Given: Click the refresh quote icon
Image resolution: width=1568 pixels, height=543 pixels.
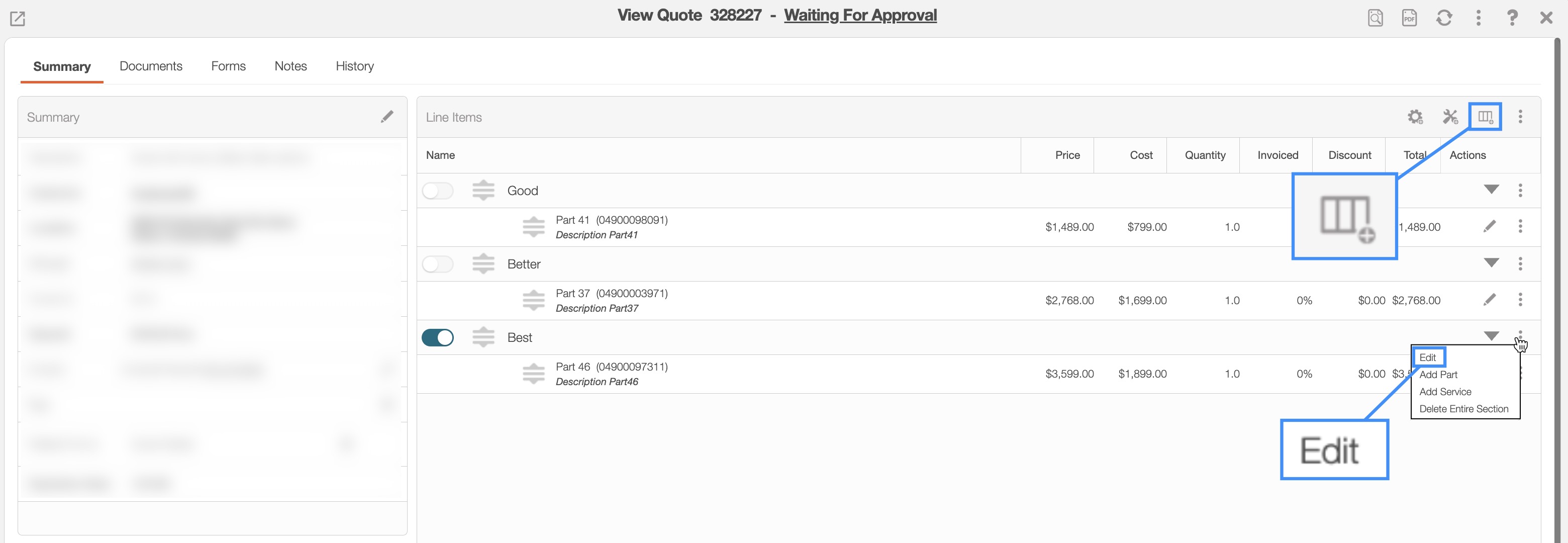Looking at the screenshot, I should coord(1444,18).
